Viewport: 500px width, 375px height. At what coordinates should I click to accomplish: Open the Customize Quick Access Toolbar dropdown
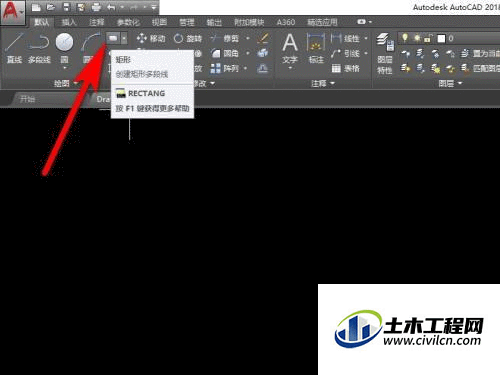coord(154,7)
